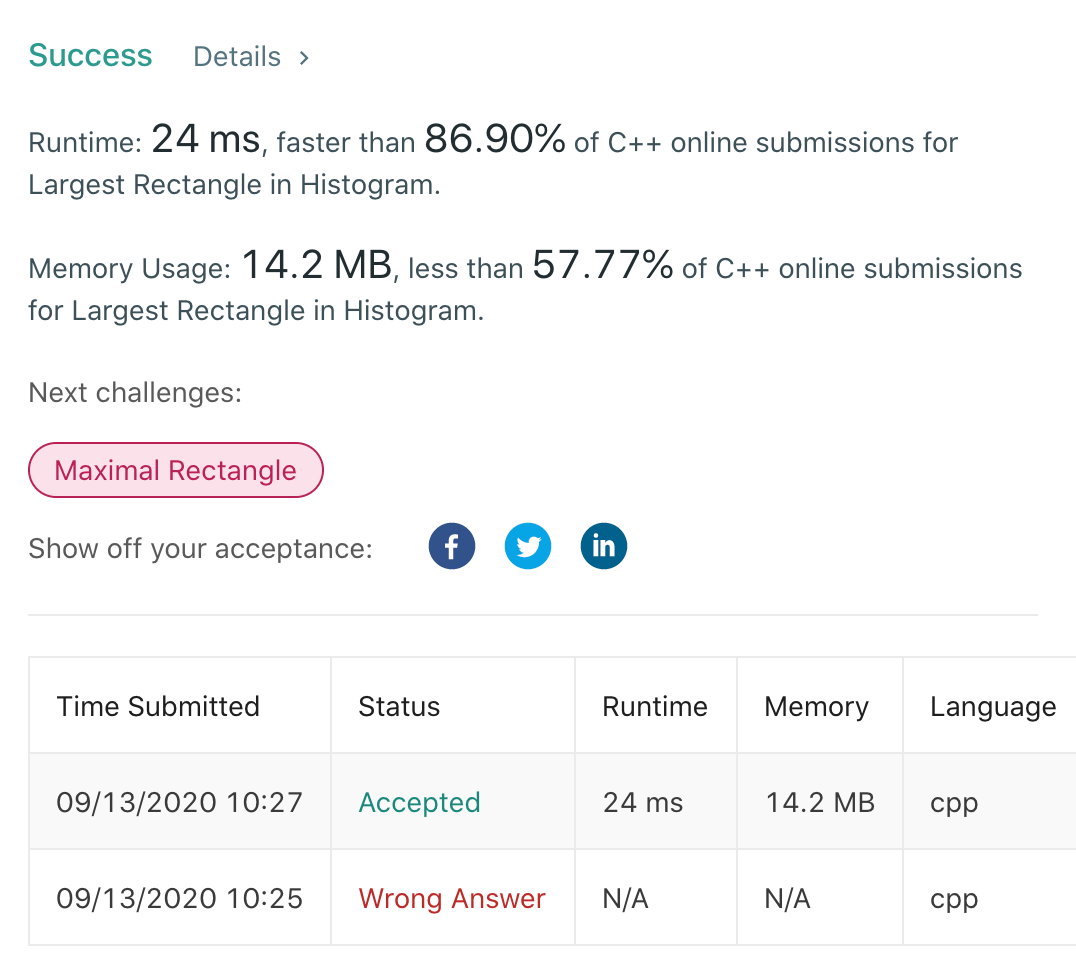Image resolution: width=1076 pixels, height=966 pixels.
Task: Click the Status column header
Action: coord(399,706)
